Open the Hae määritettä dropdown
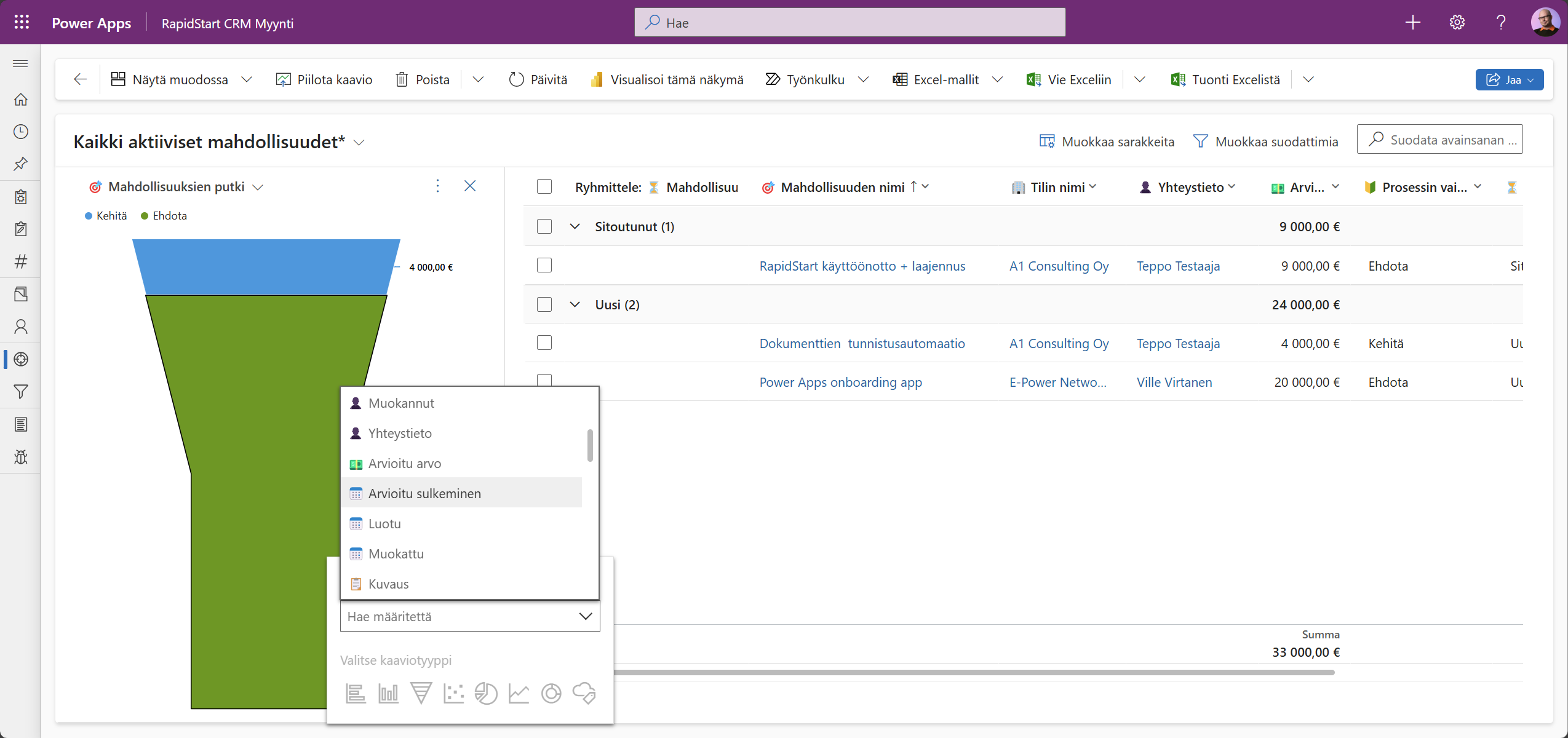This screenshot has width=1568, height=738. (469, 616)
